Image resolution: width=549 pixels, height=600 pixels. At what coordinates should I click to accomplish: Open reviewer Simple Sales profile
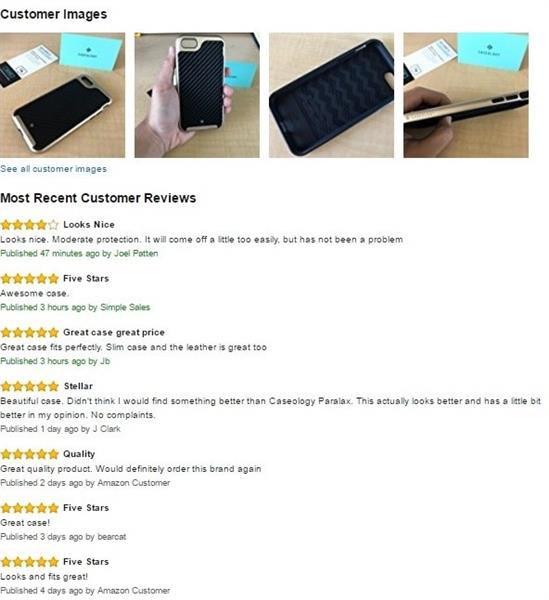click(x=125, y=307)
